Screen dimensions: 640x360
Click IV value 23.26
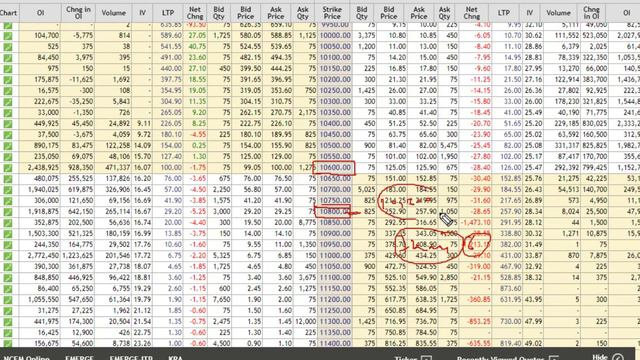pos(143,344)
